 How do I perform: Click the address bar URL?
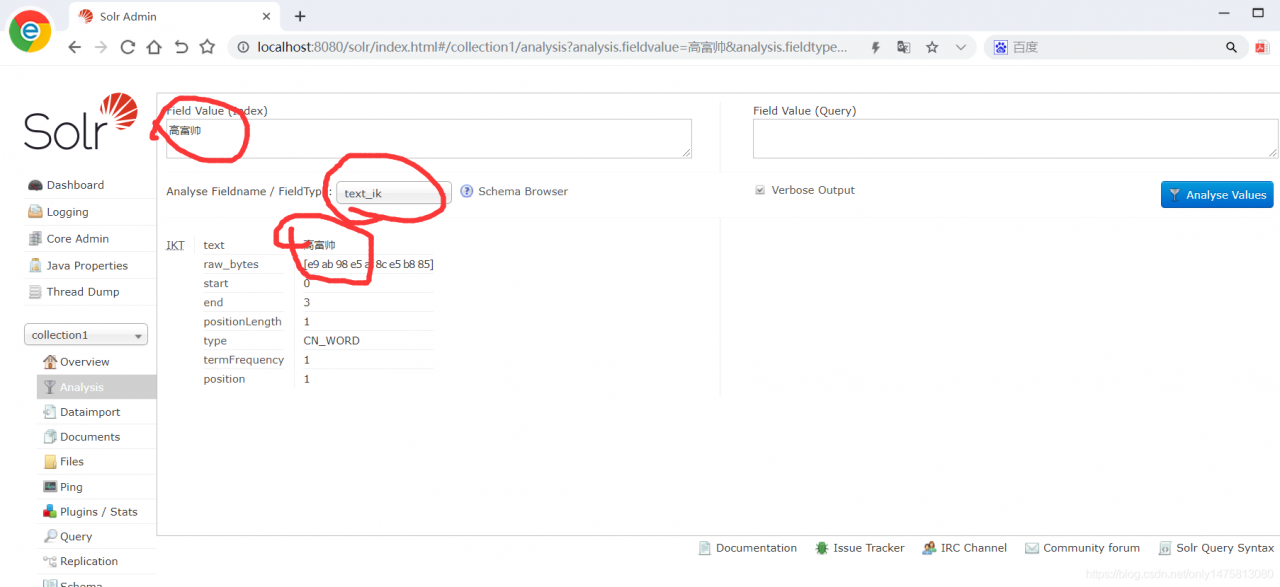pyautogui.click(x=552, y=47)
